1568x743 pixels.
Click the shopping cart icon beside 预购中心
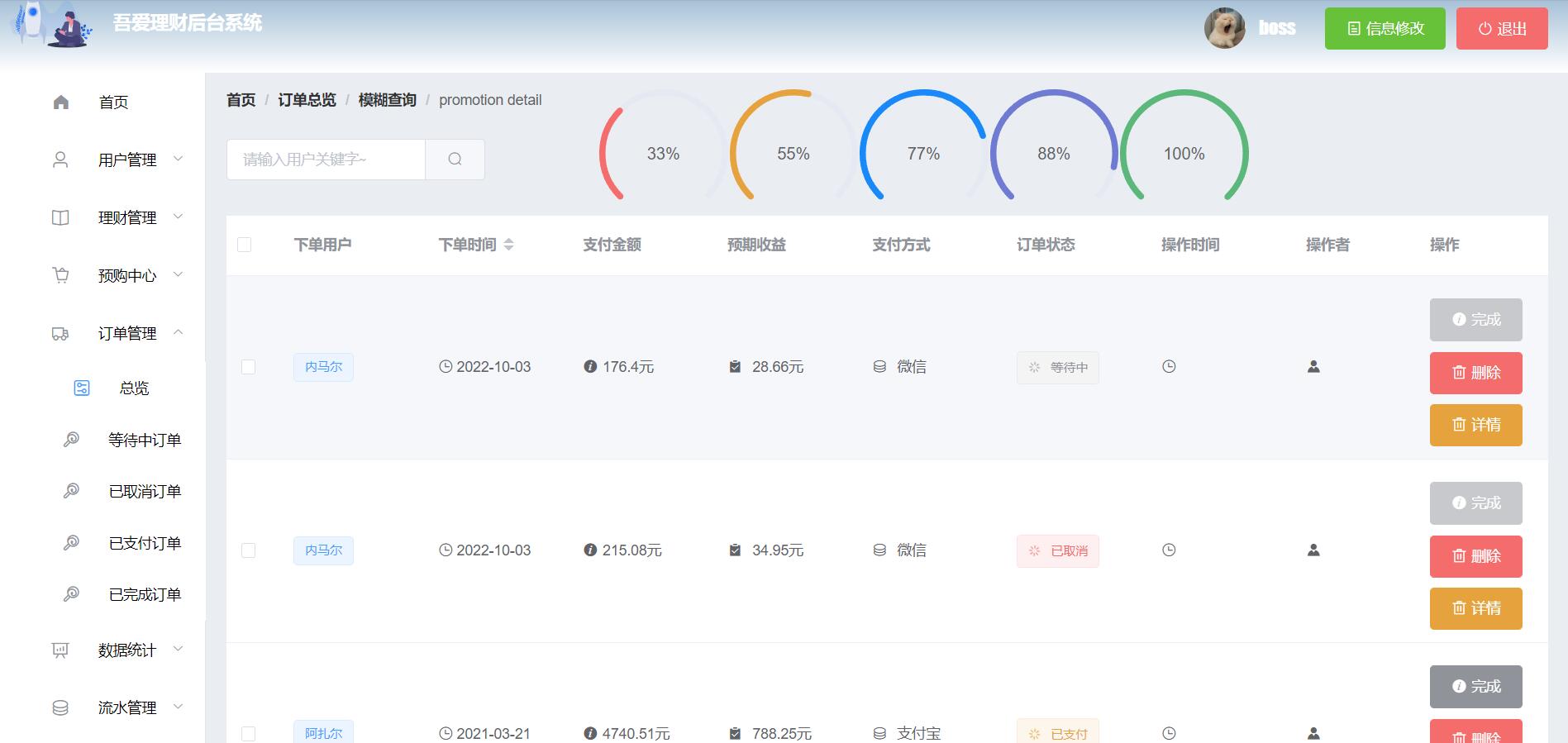point(60,275)
